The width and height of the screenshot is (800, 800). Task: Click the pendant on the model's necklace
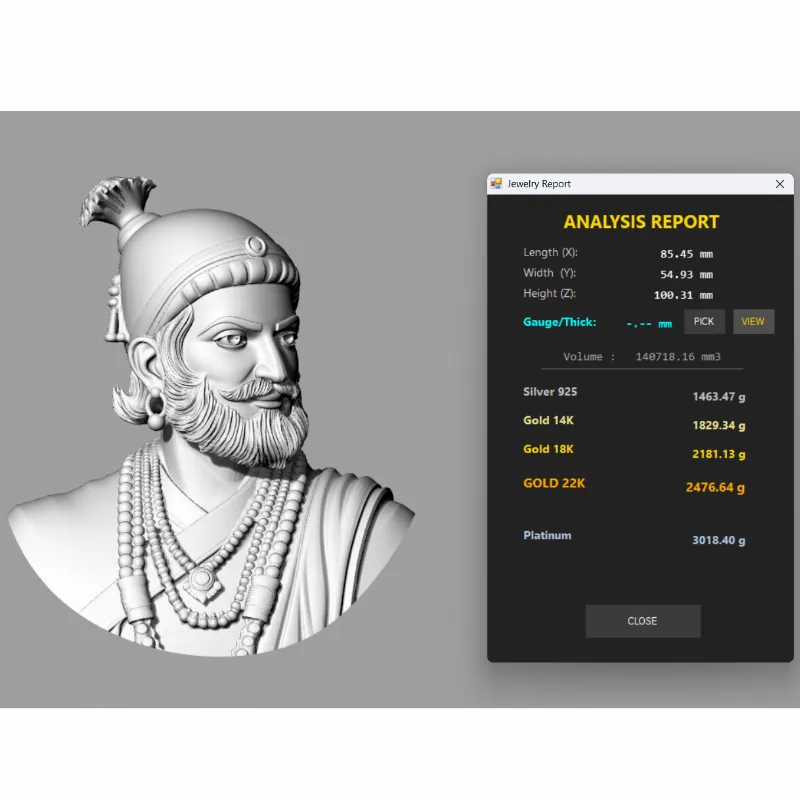(203, 578)
